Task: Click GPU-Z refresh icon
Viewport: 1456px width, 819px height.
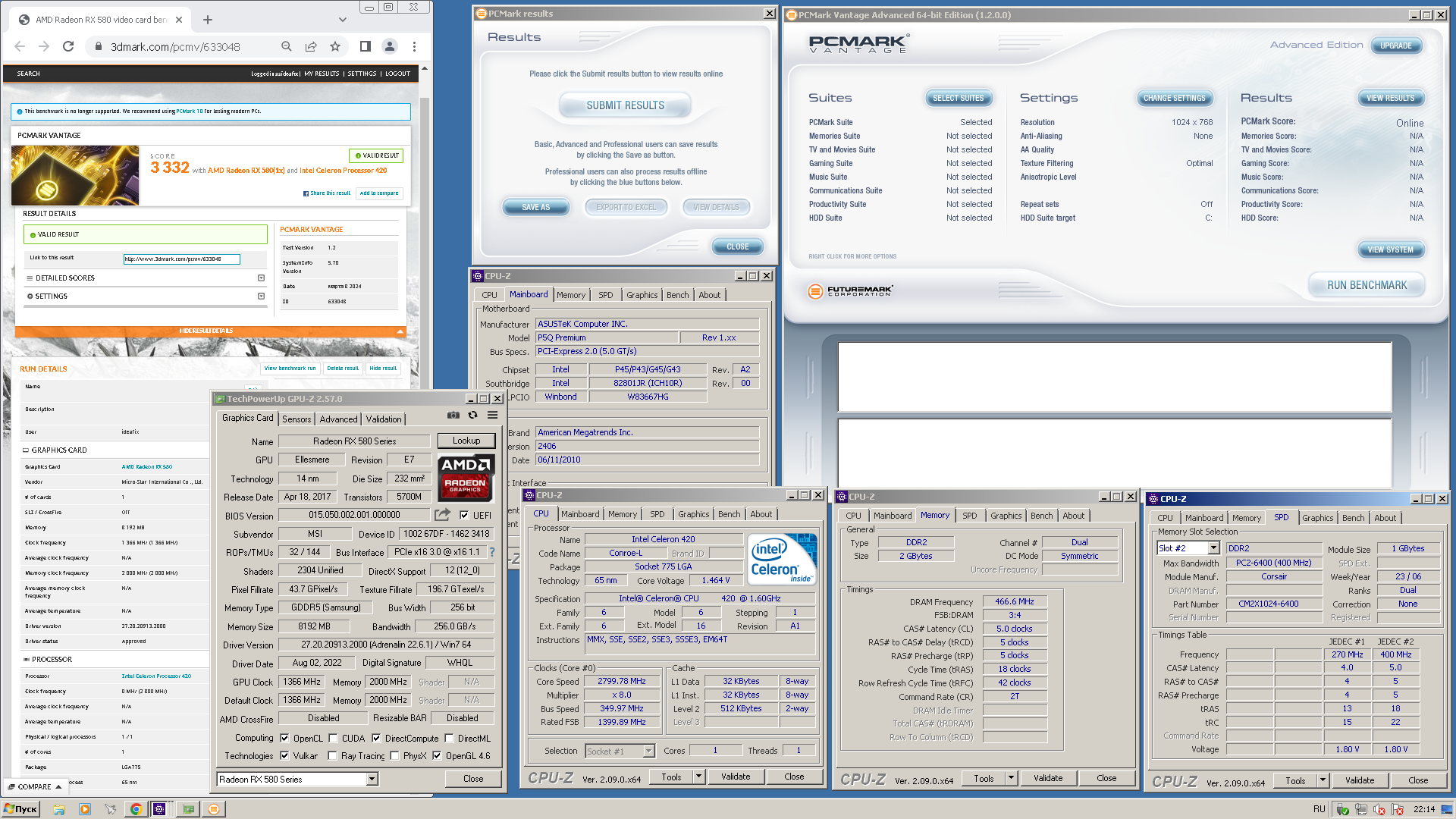Action: coord(472,415)
